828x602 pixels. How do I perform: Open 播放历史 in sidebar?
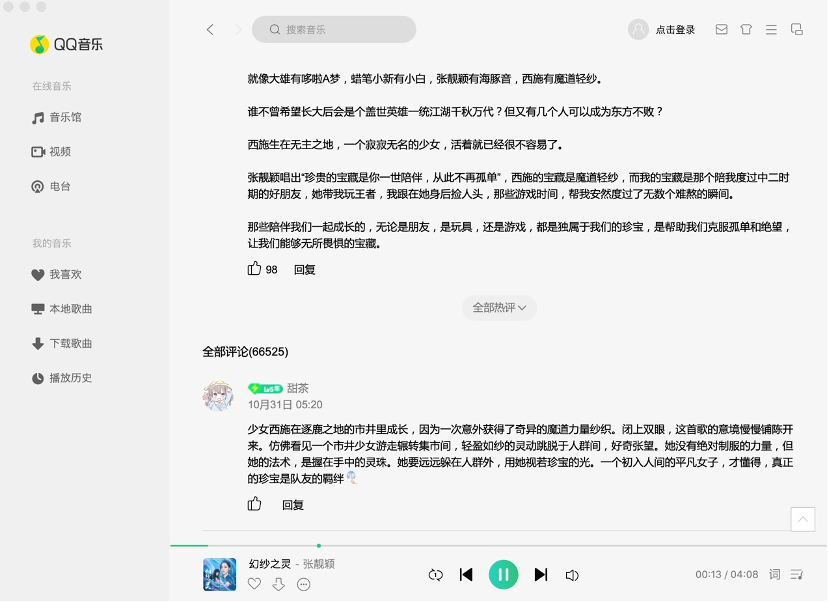62,378
